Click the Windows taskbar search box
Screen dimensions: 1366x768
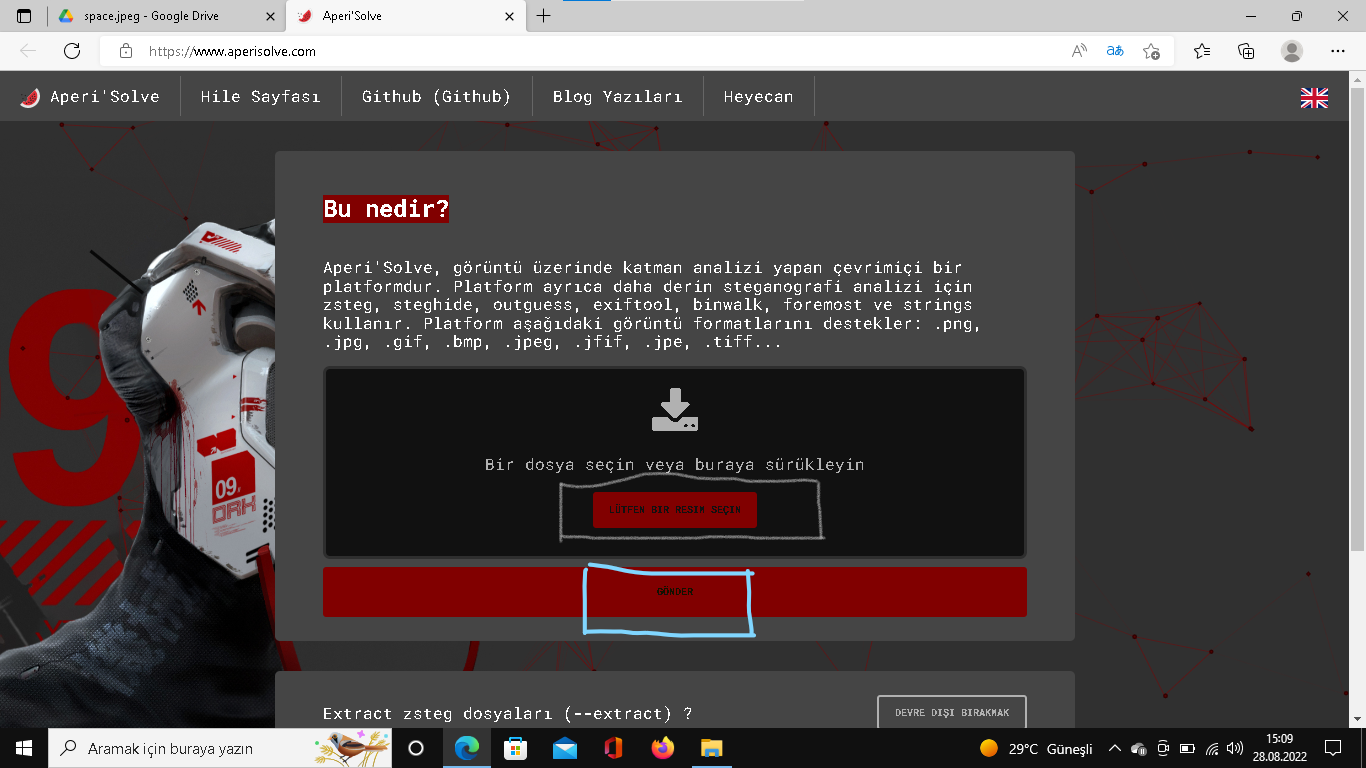(x=219, y=748)
